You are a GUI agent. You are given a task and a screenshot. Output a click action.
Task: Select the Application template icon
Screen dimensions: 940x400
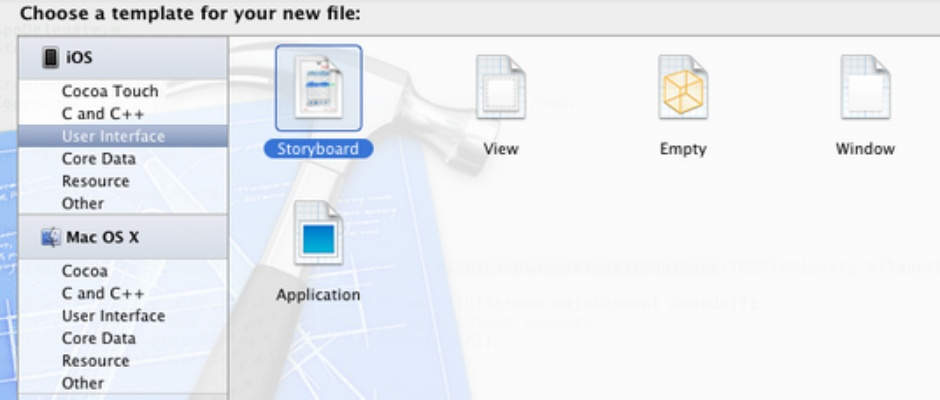point(318,233)
